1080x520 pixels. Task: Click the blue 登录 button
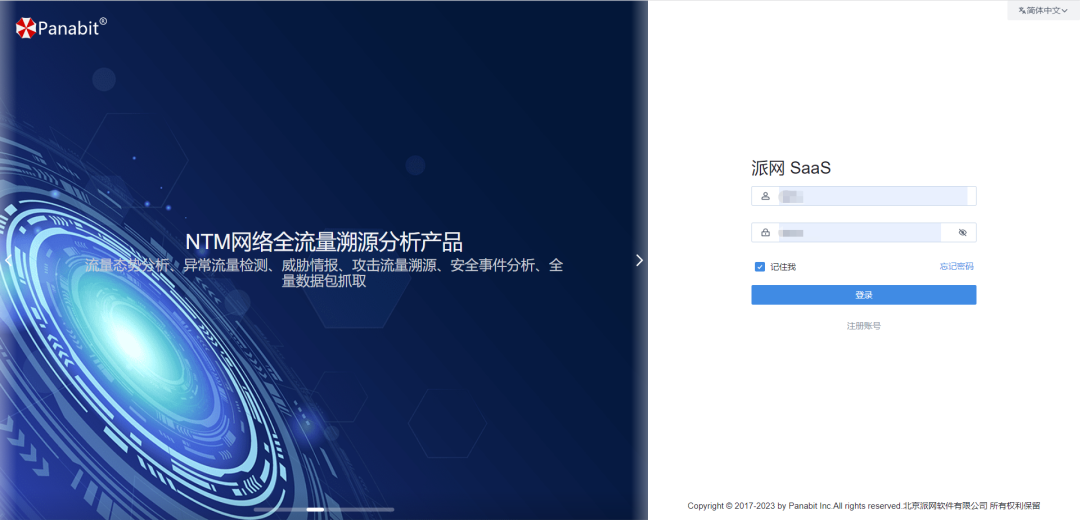pyautogui.click(x=864, y=295)
